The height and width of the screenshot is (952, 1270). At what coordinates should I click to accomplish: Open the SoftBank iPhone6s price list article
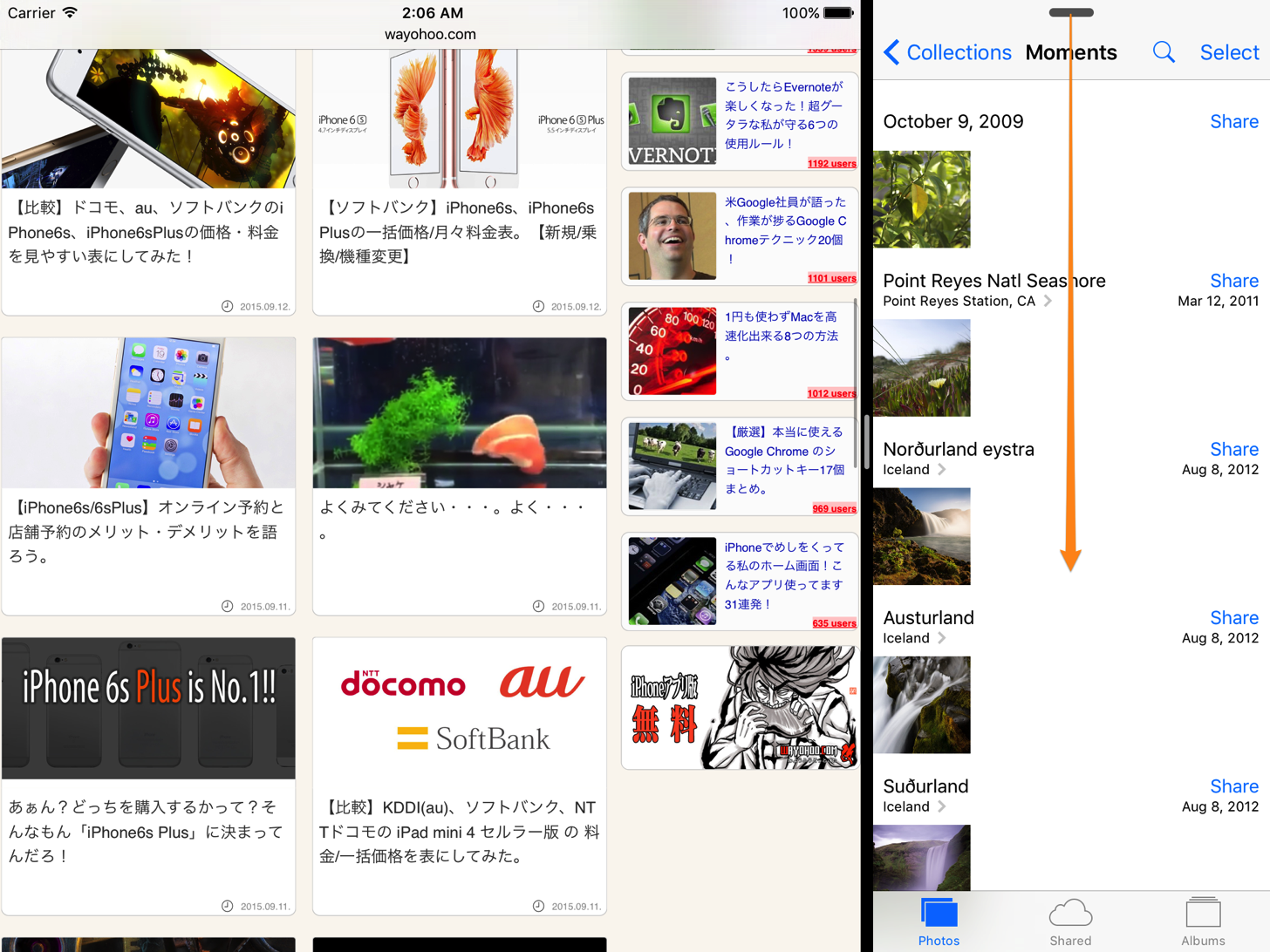pos(459,232)
